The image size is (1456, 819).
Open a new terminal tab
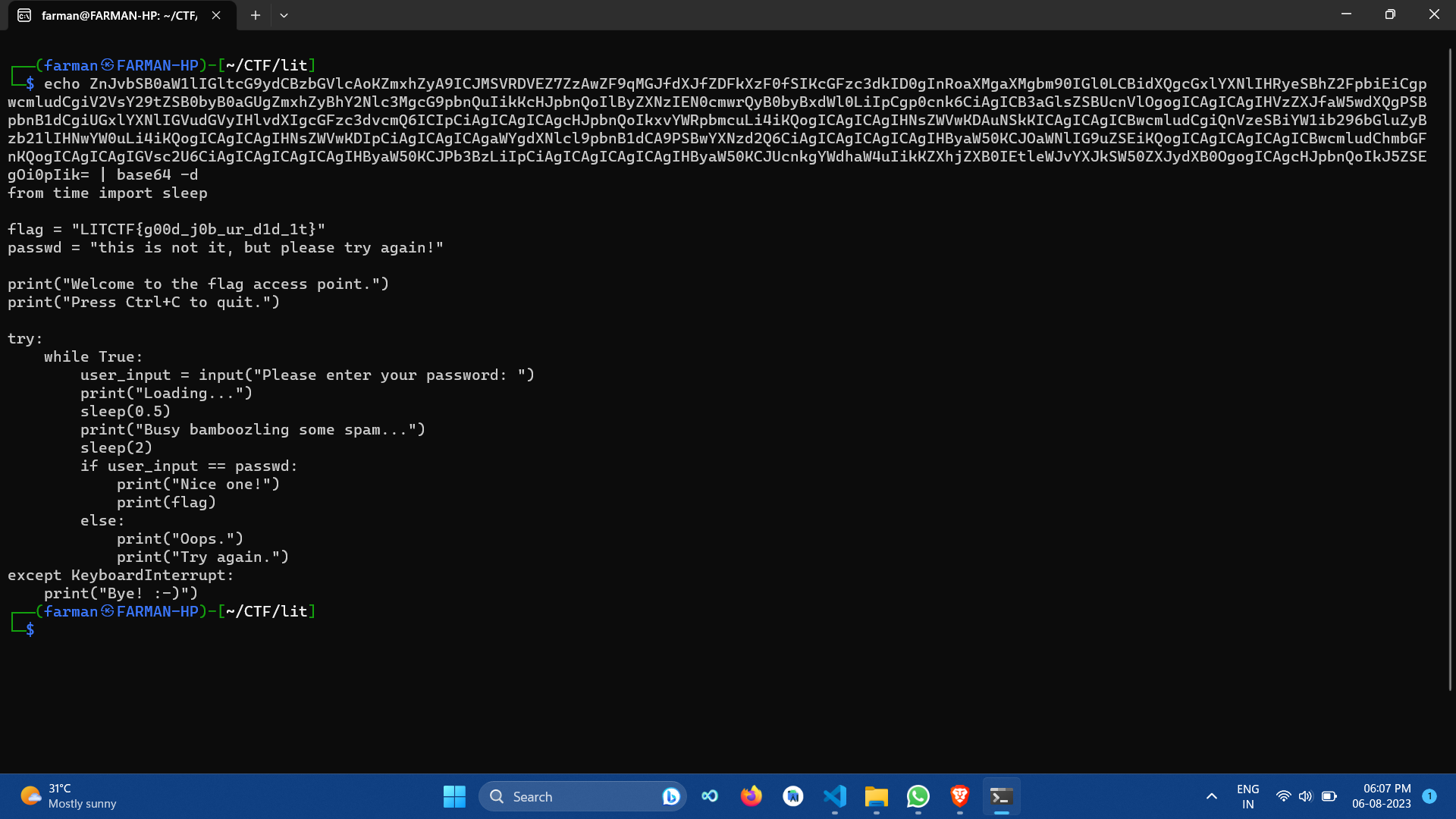pos(256,15)
